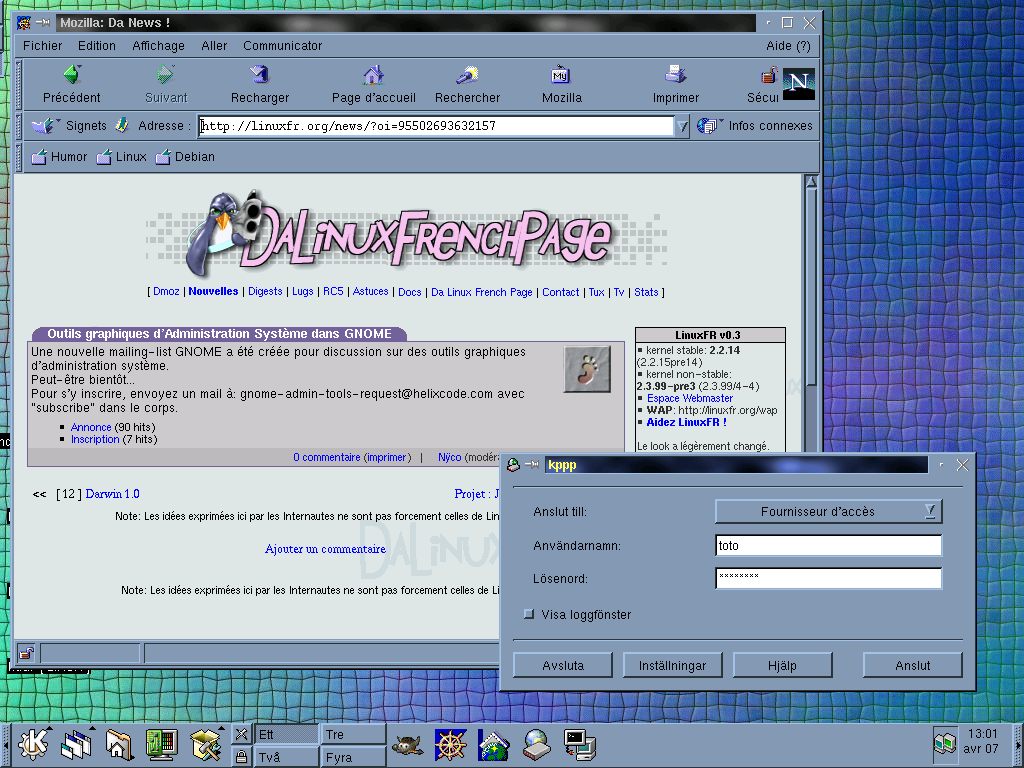Image resolution: width=1024 pixels, height=768 pixels.
Task: Open the address bar history dropdown
Action: click(x=682, y=126)
